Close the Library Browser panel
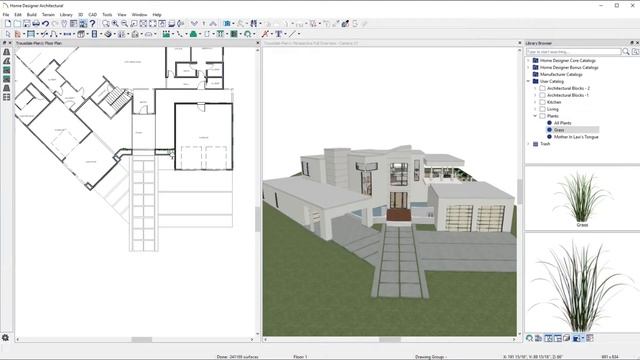This screenshot has width=640, height=360. coord(637,43)
